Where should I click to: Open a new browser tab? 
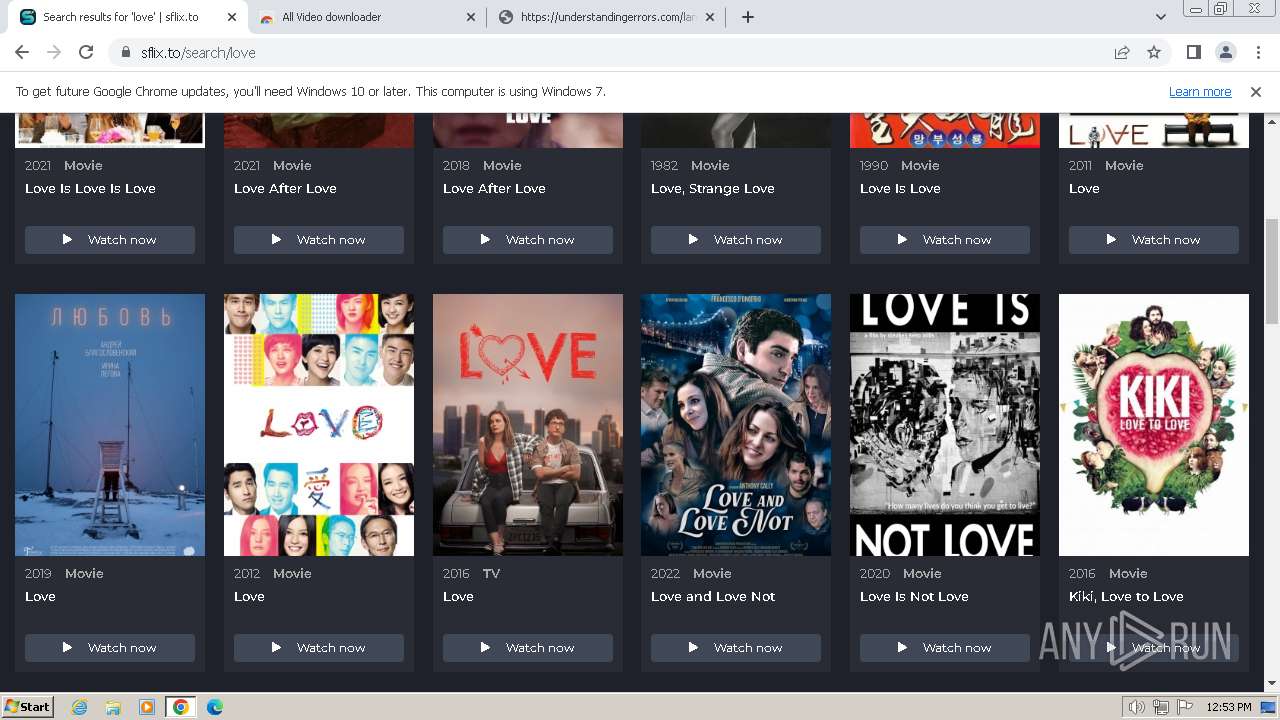tap(747, 17)
